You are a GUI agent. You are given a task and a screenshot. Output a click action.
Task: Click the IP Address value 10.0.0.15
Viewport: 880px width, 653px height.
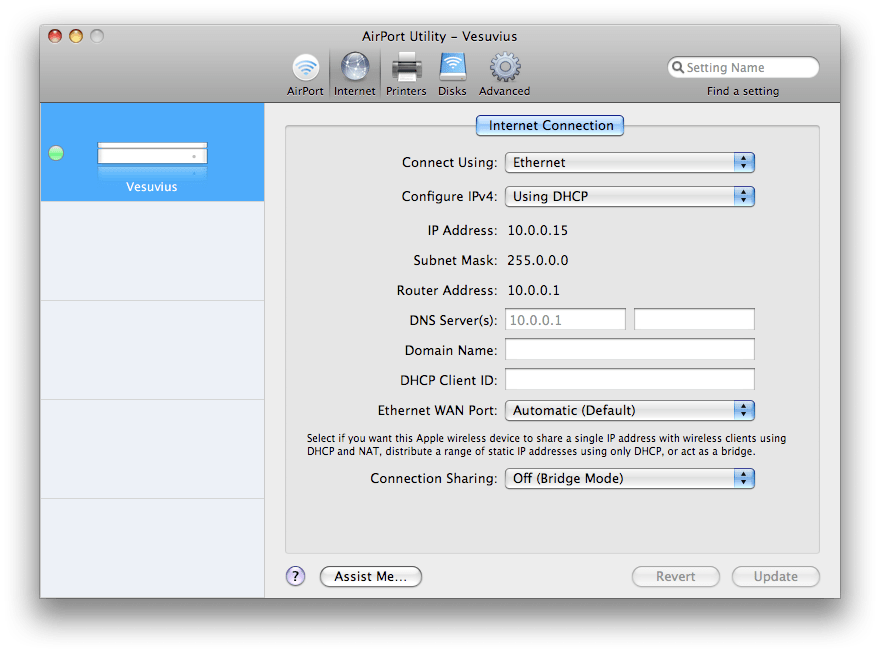point(538,231)
